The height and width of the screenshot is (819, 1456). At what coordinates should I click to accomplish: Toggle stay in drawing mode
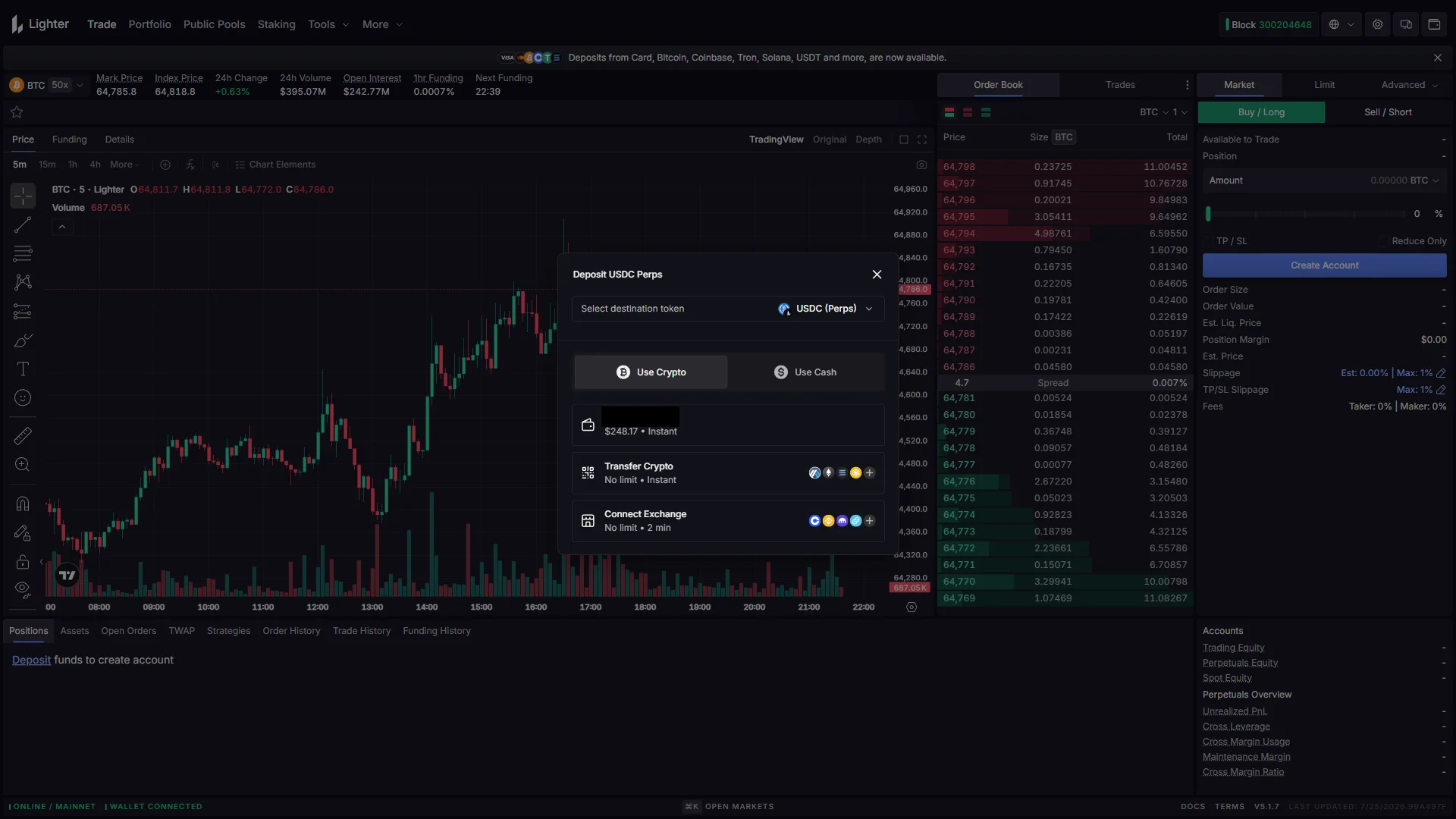23,532
